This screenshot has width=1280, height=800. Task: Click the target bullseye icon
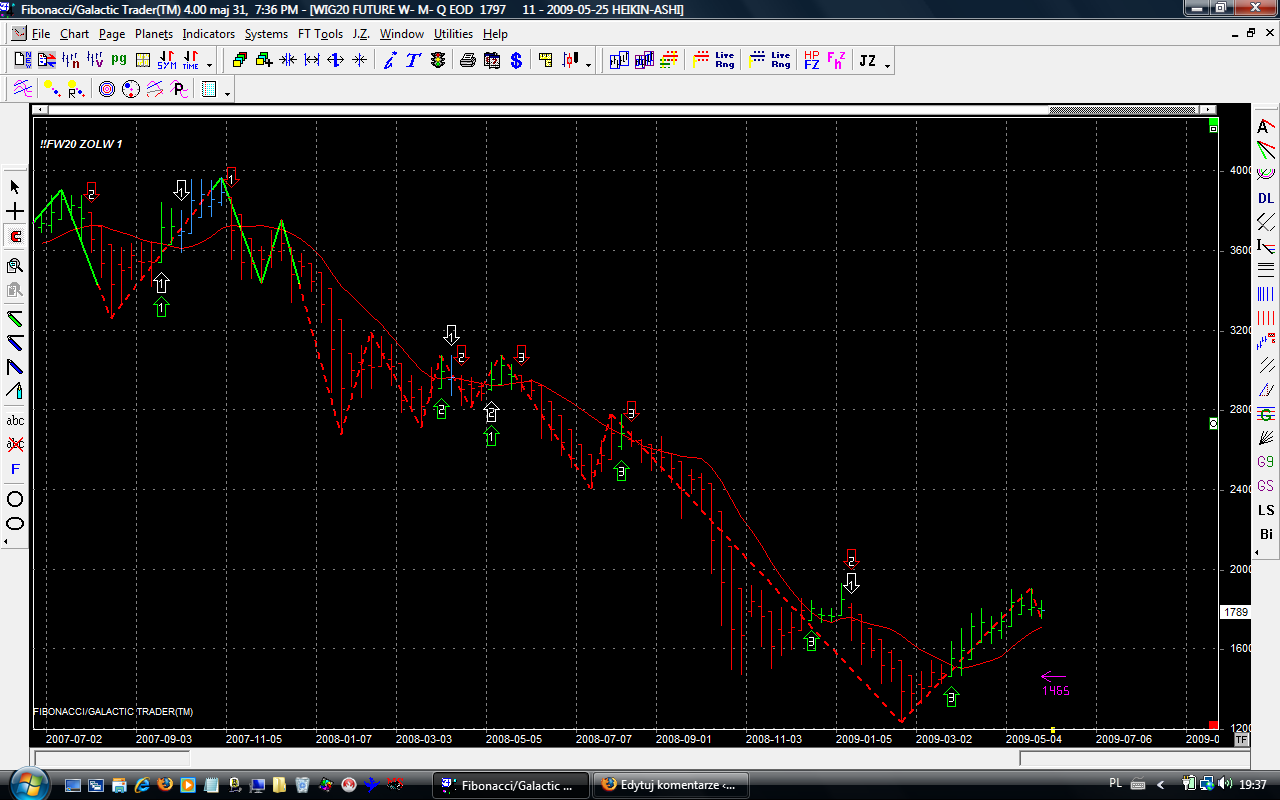coord(107,90)
